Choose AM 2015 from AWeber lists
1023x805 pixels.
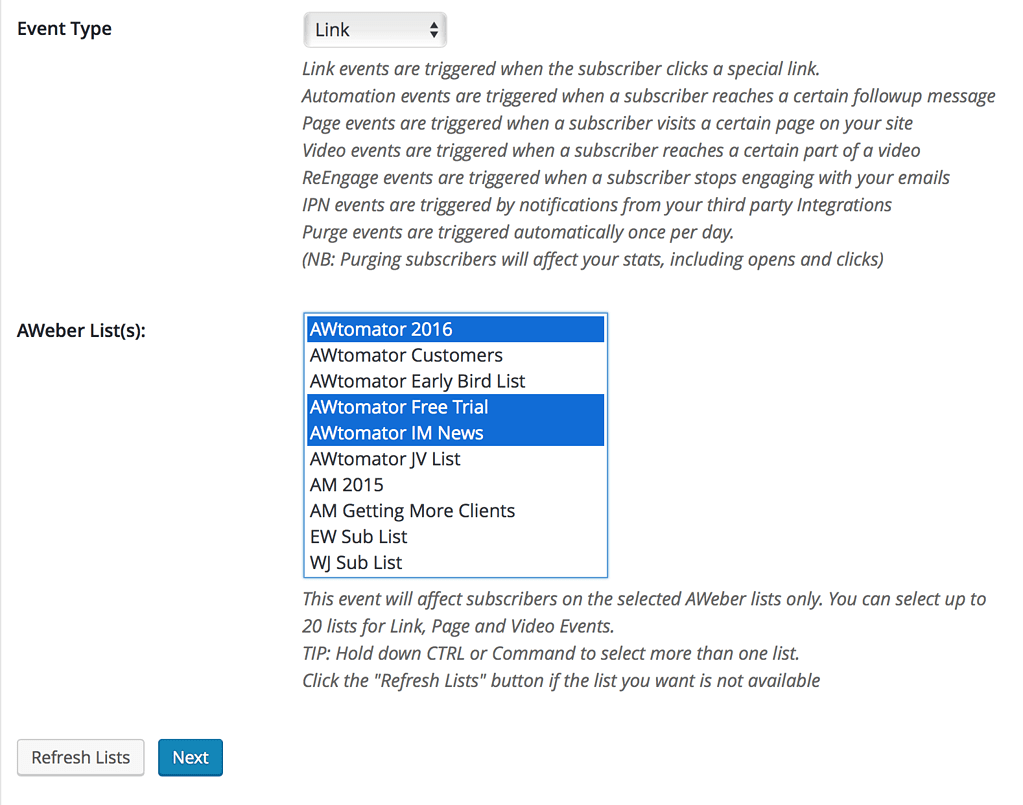pos(455,485)
